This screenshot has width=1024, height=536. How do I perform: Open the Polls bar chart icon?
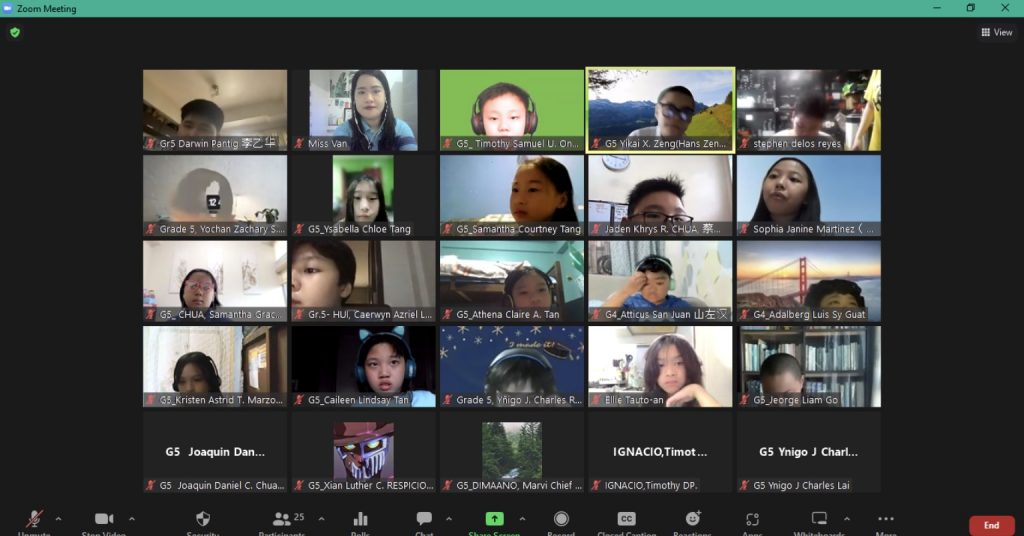[360, 519]
